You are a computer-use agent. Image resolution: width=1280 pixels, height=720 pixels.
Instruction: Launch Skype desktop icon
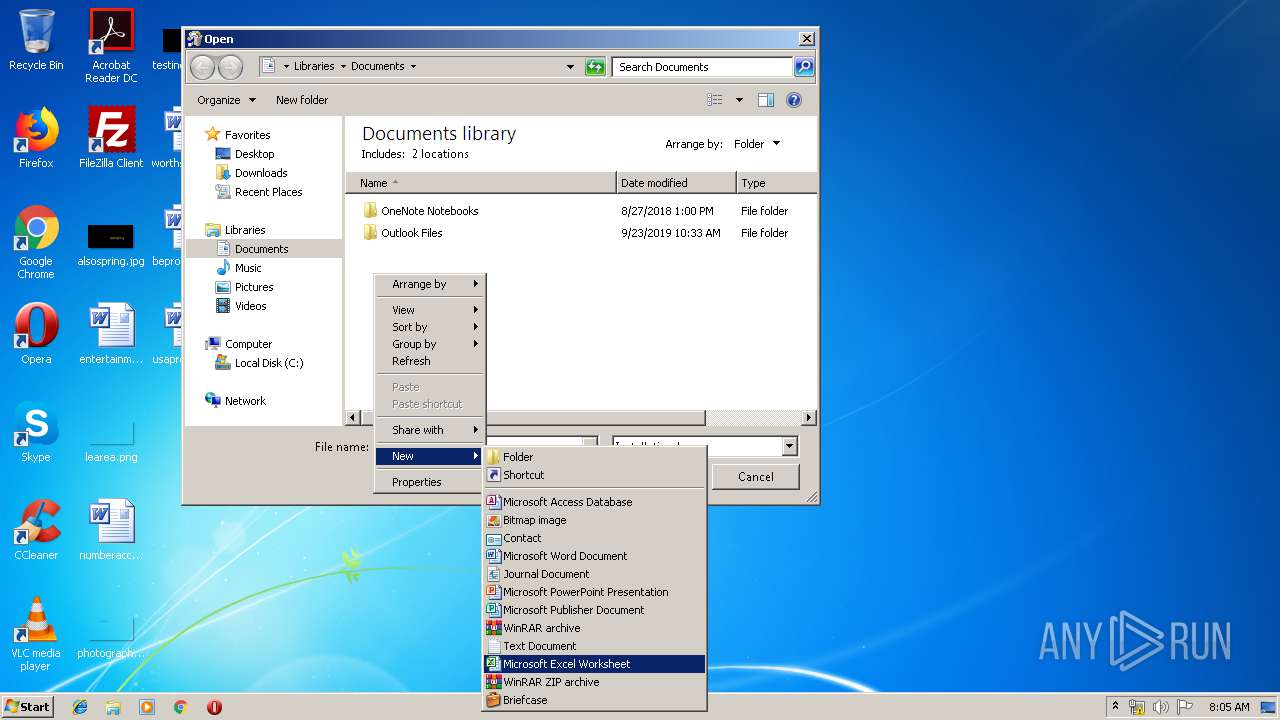click(x=36, y=432)
